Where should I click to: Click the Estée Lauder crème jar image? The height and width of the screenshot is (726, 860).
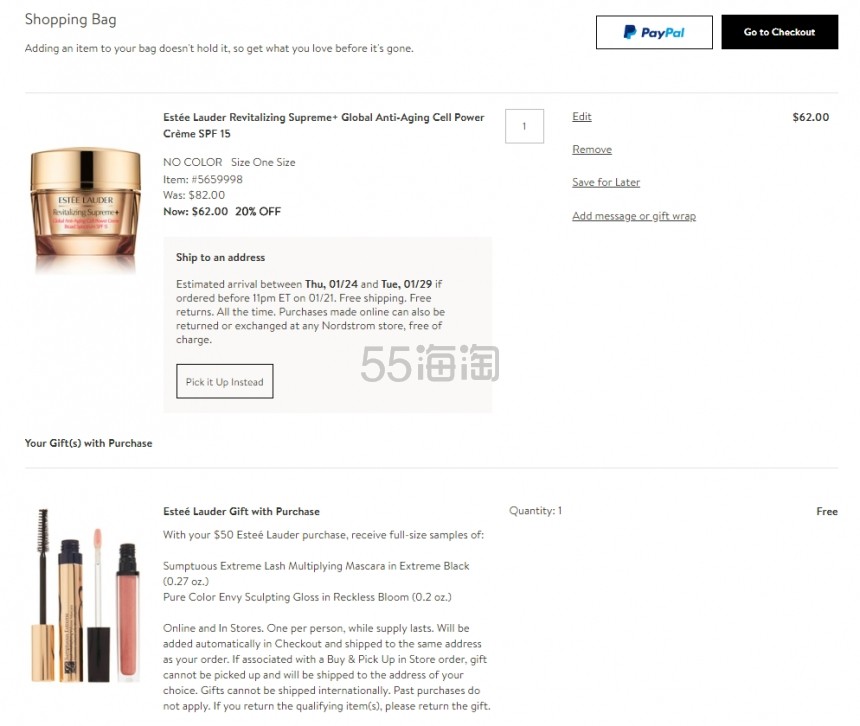click(x=86, y=205)
